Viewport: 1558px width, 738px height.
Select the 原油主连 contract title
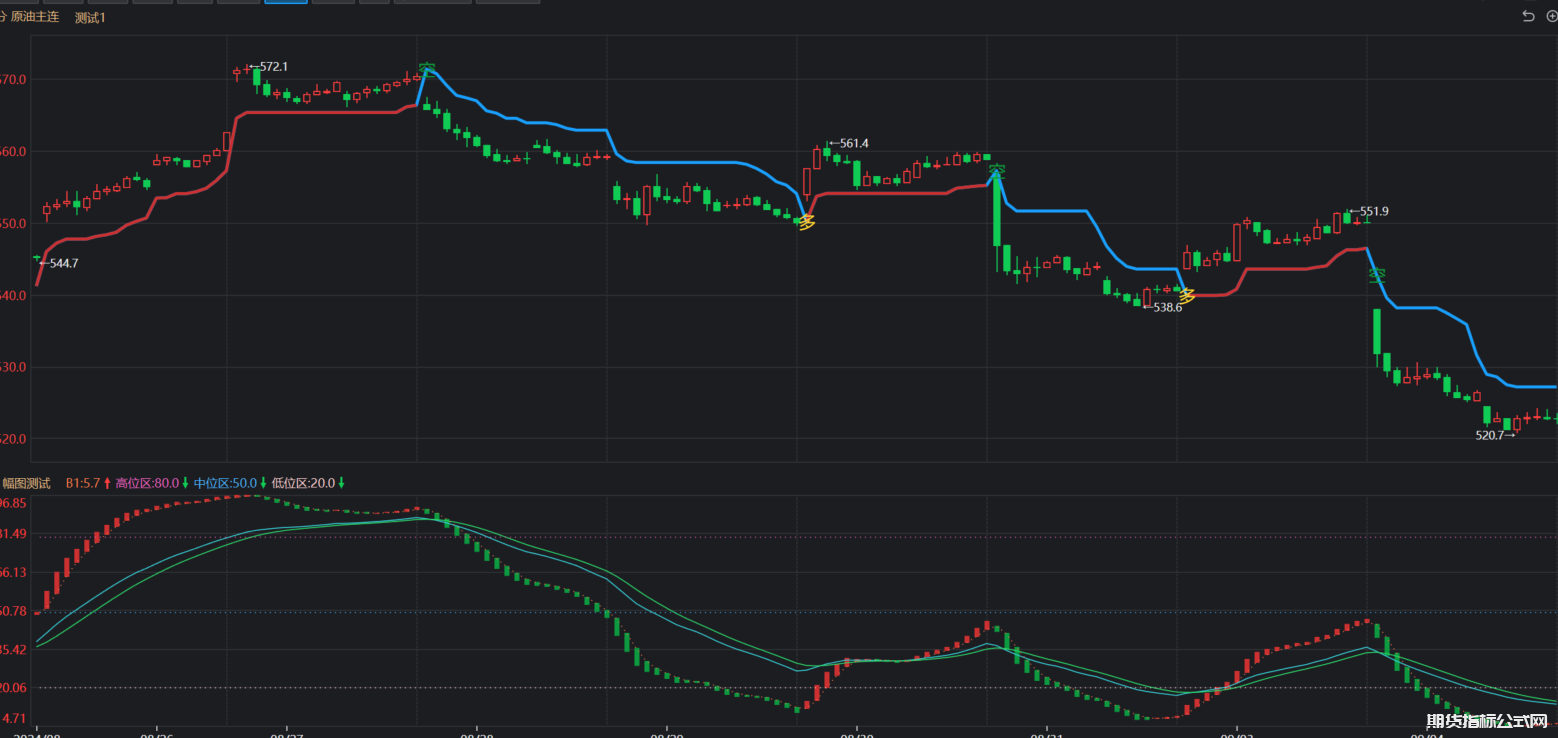(x=35, y=17)
